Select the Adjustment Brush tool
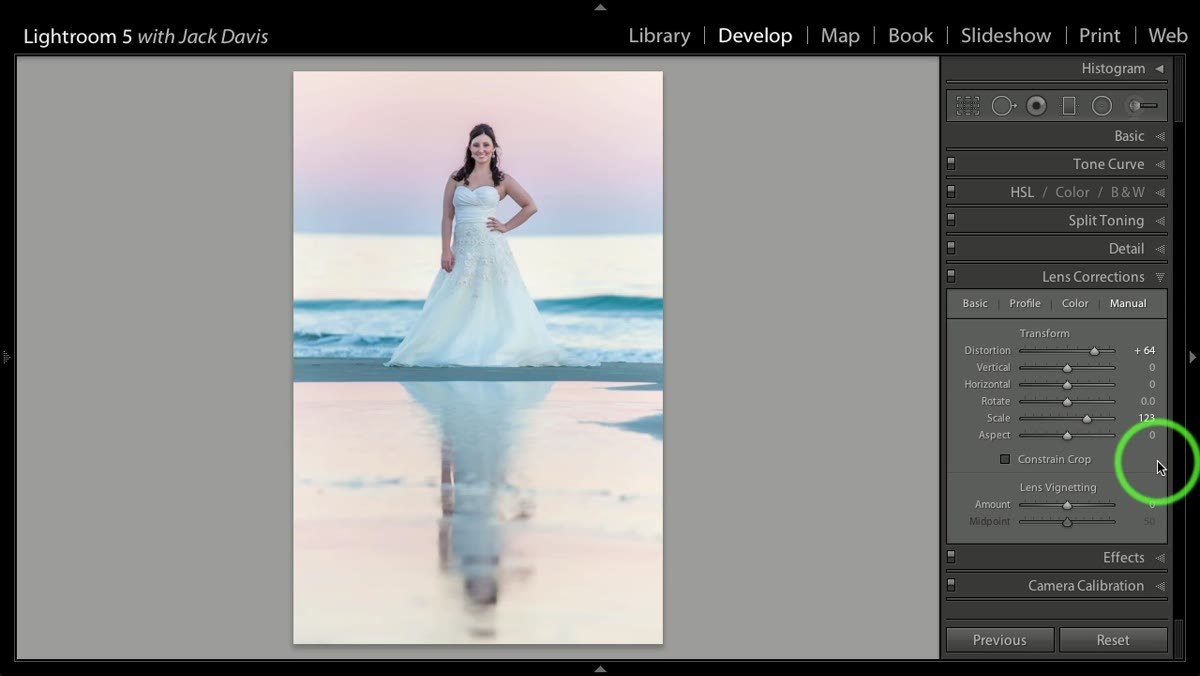This screenshot has height=676, width=1200. [x=1141, y=105]
